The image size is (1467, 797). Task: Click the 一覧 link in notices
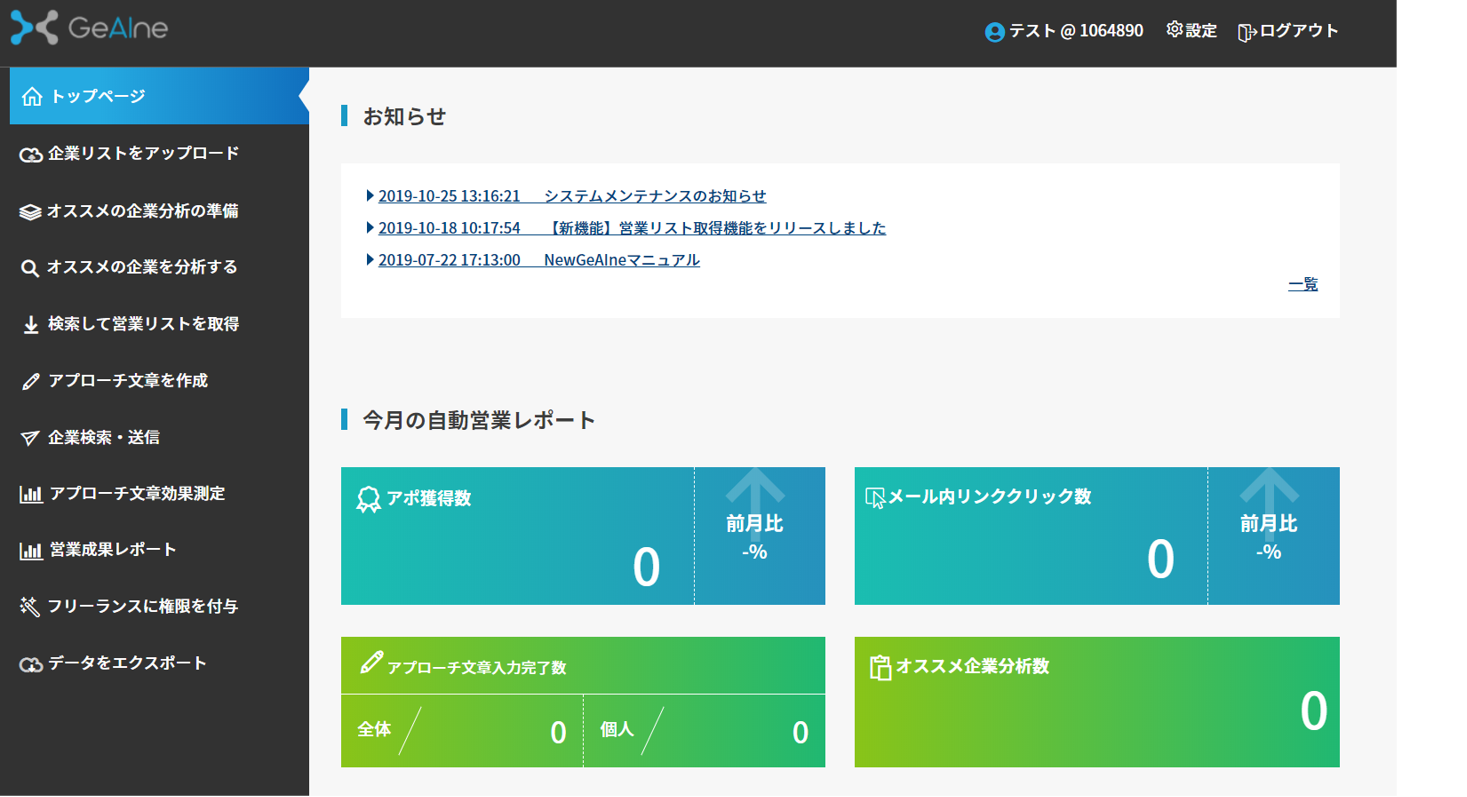tap(1302, 285)
